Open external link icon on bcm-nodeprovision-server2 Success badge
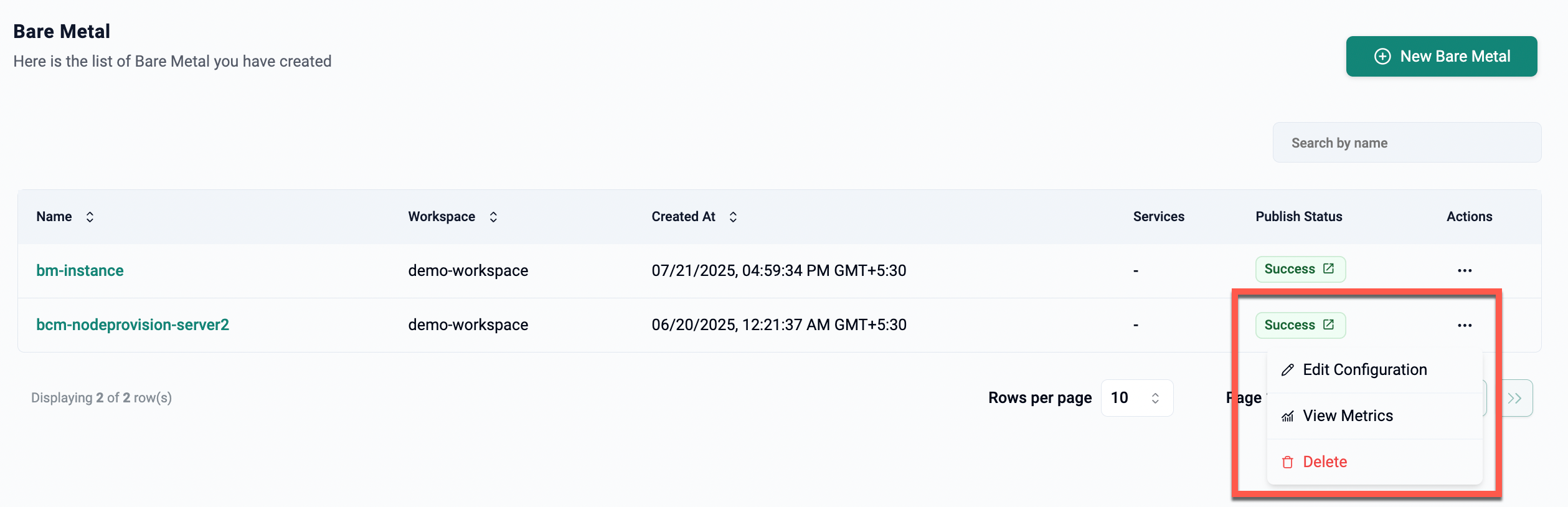 (1328, 325)
